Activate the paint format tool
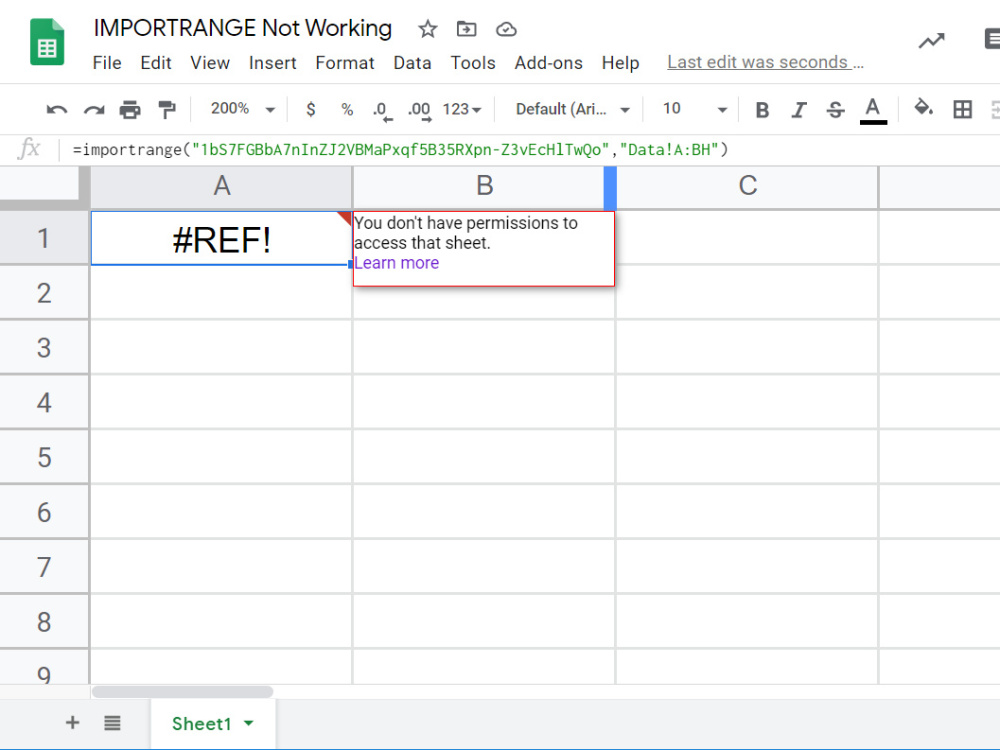 tap(167, 110)
